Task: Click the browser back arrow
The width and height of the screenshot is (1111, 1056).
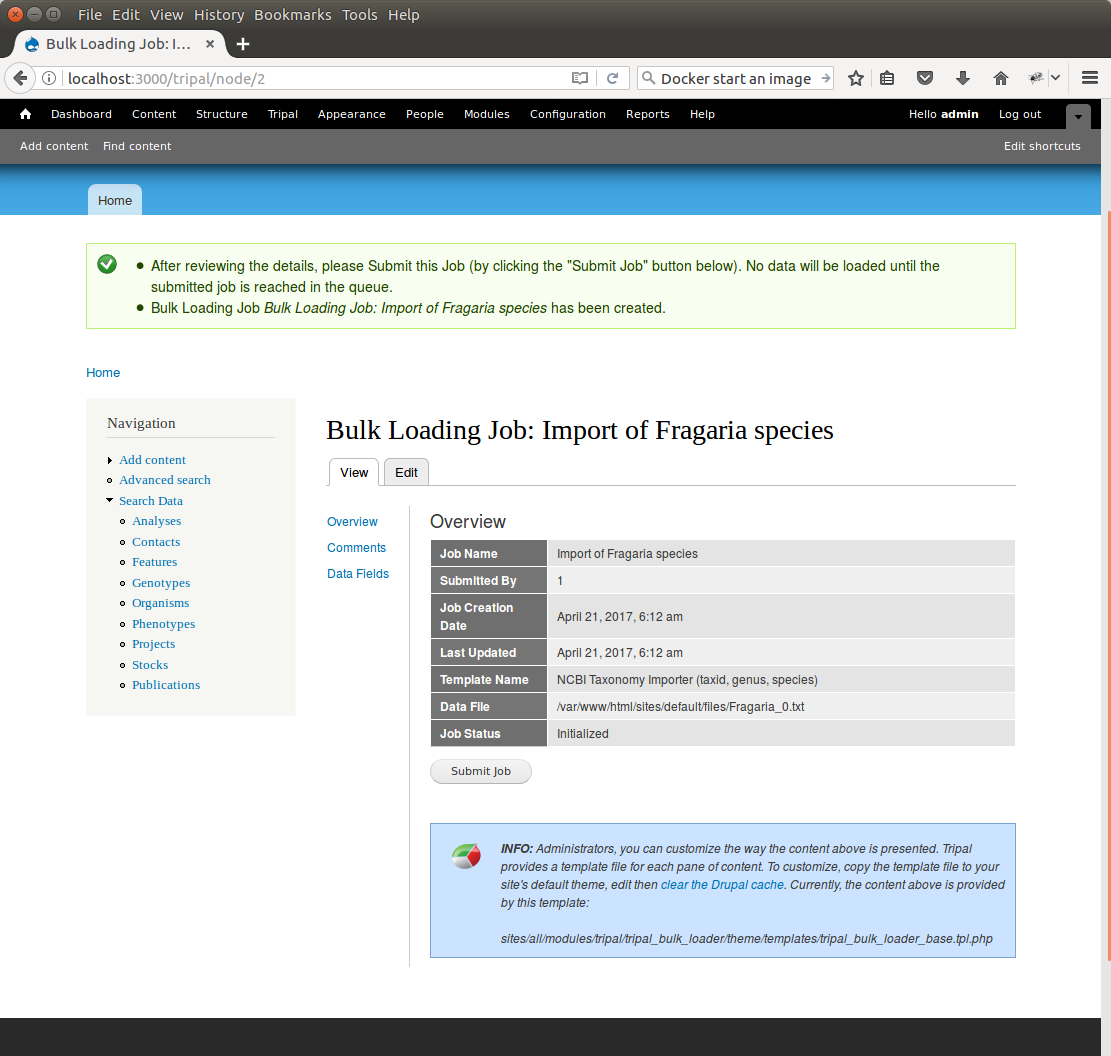Action: pyautogui.click(x=20, y=78)
